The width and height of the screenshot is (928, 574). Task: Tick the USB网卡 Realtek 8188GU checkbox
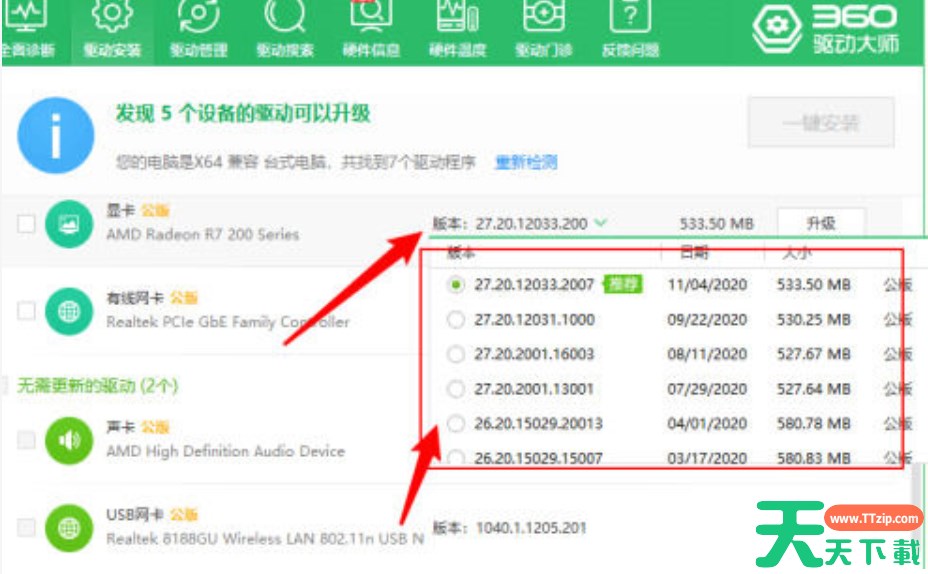[26, 527]
